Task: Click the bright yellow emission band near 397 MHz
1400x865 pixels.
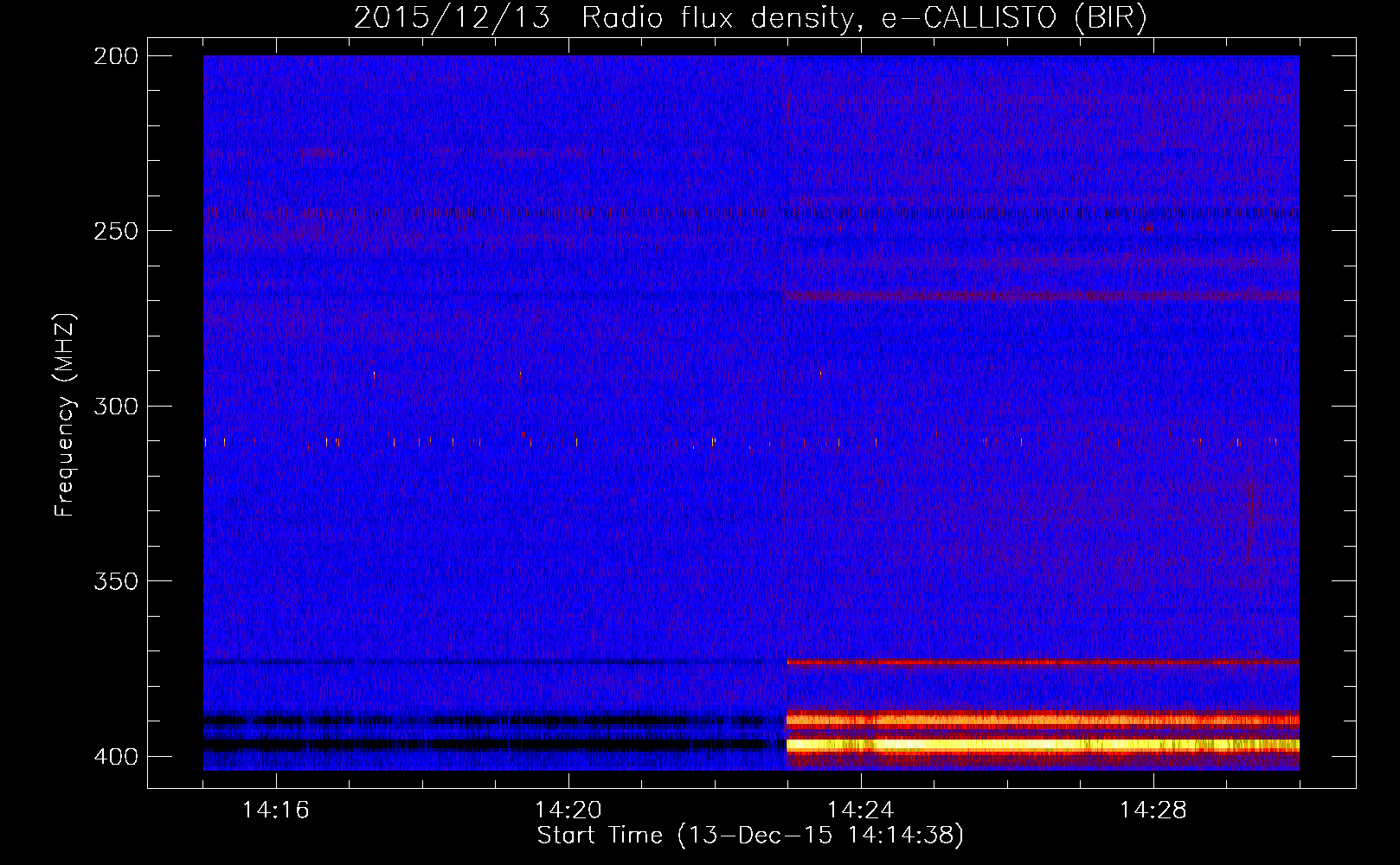Action: (1043, 744)
